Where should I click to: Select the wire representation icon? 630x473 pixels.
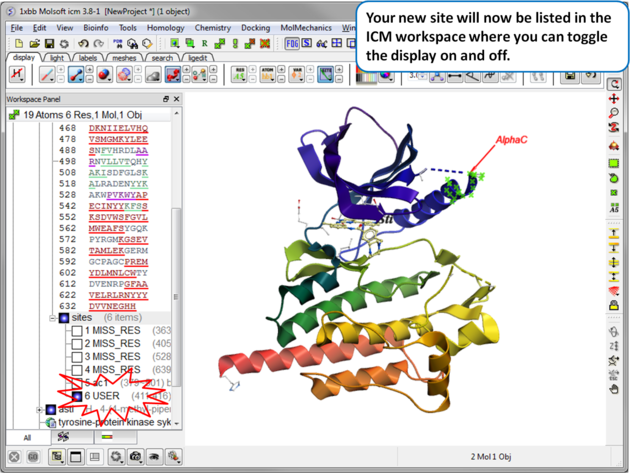pos(46,75)
